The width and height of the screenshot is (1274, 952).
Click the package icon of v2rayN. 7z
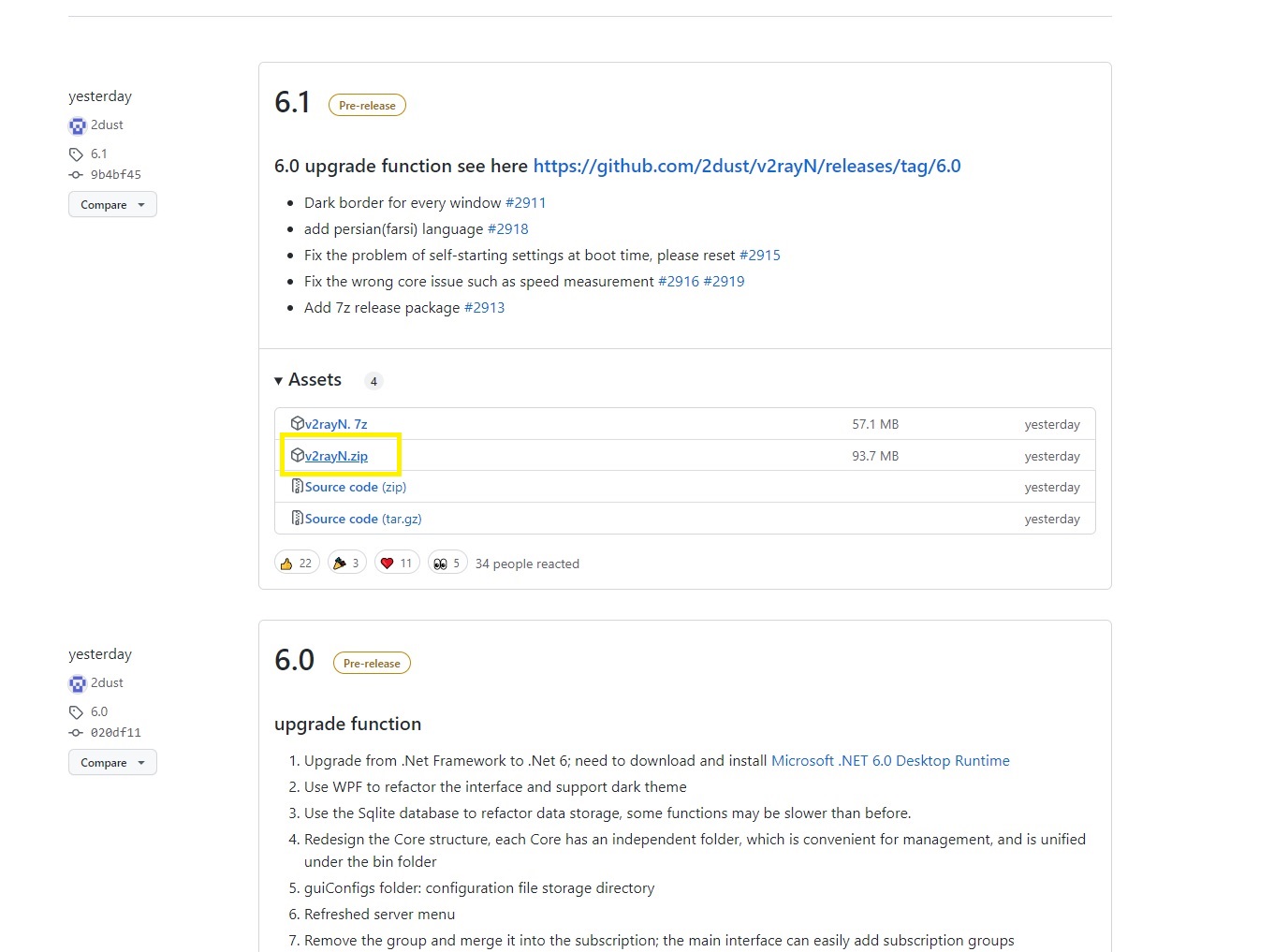coord(297,423)
